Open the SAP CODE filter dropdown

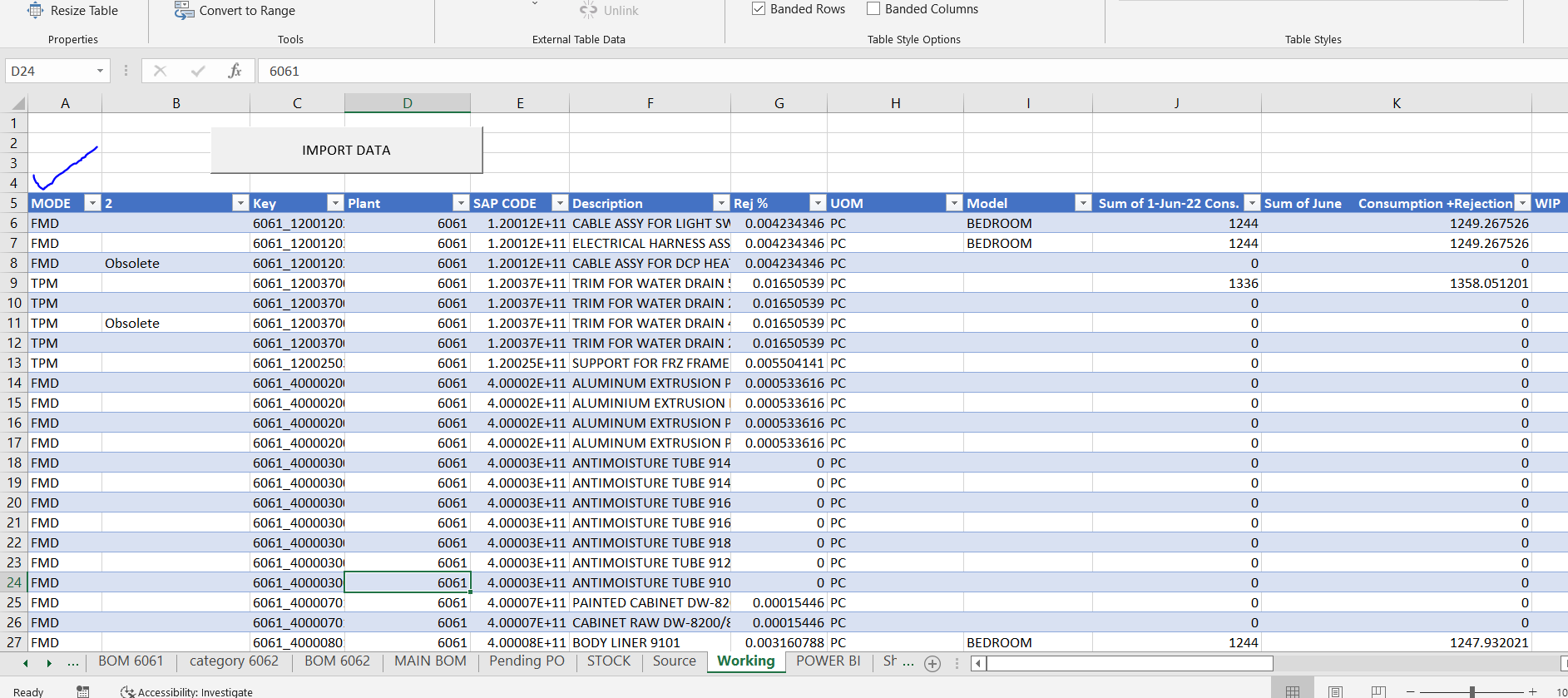560,203
